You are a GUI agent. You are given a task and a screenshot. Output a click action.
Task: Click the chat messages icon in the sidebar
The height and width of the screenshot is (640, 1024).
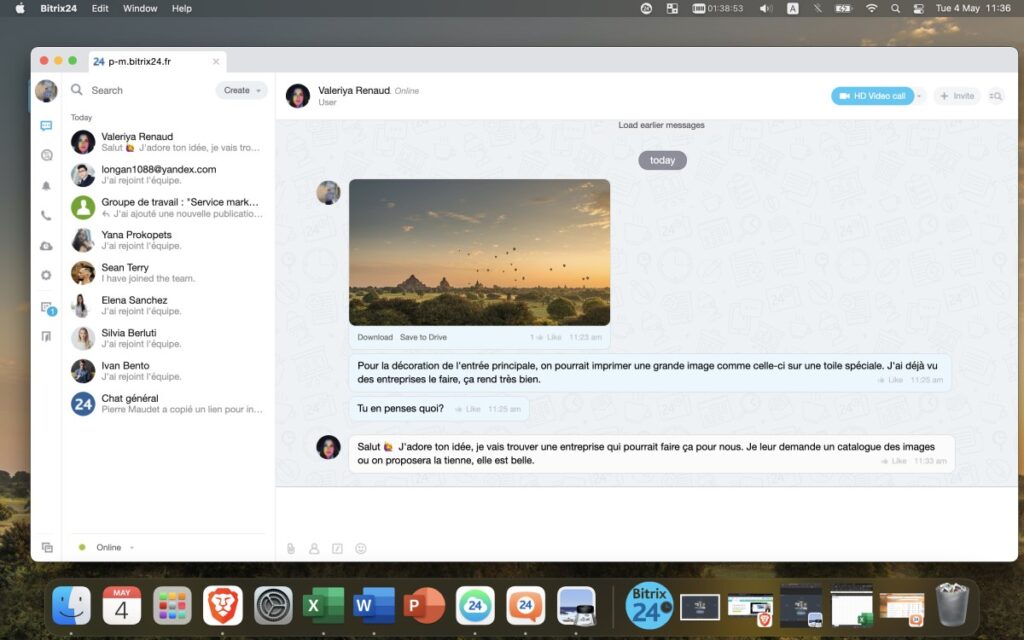(46, 126)
